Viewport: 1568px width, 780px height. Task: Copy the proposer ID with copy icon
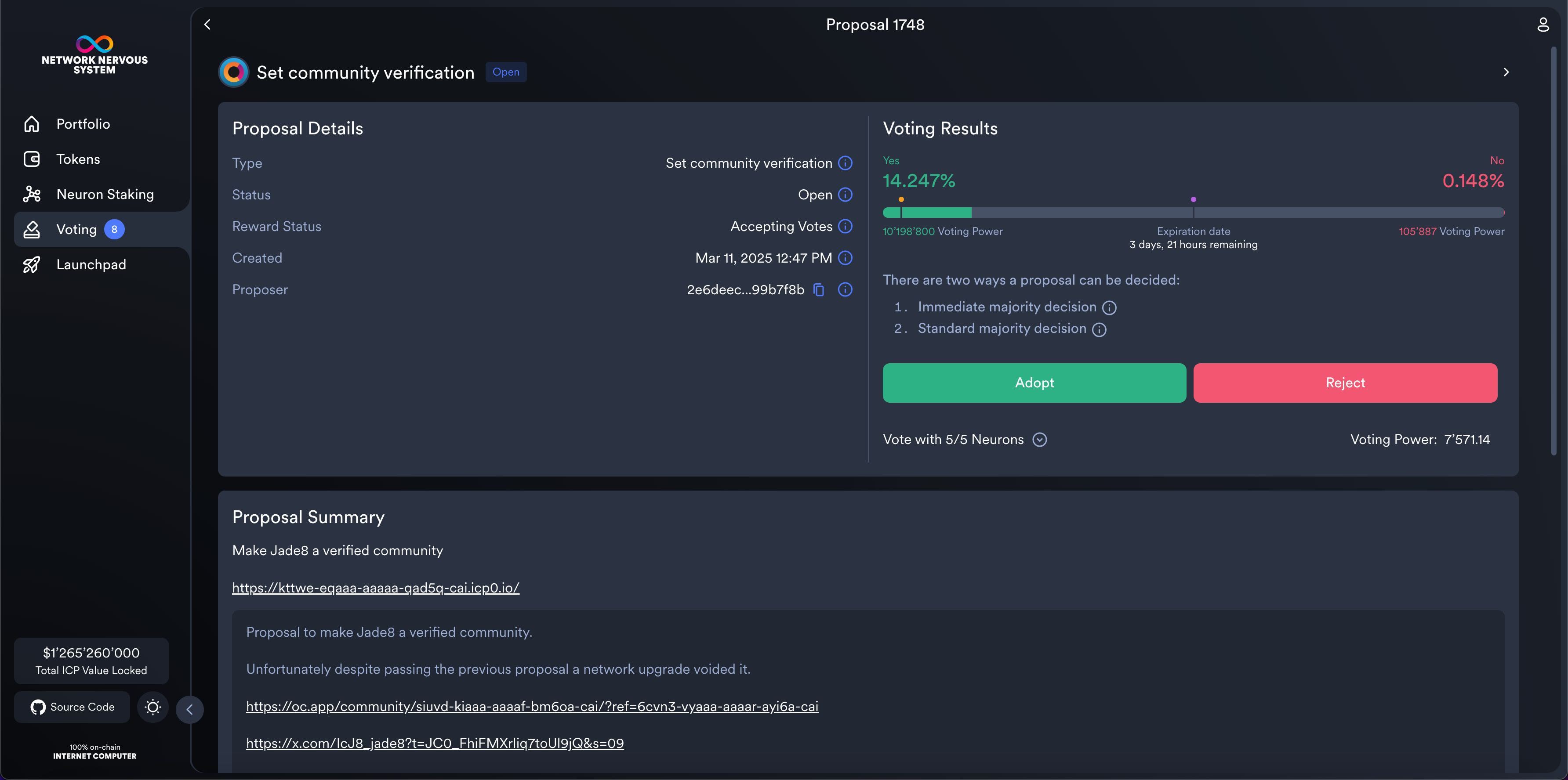click(819, 289)
